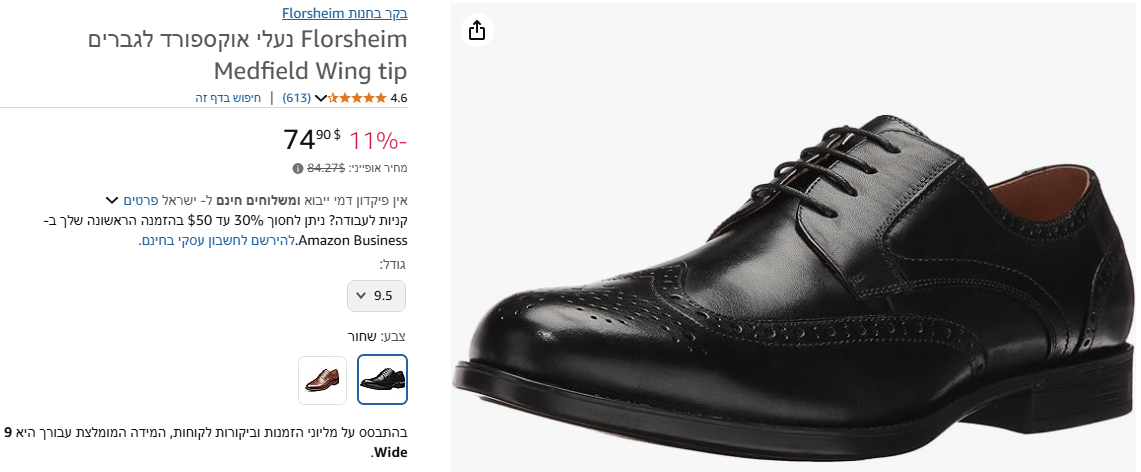The image size is (1141, 472).
Task: Click the share icon on product image
Action: tap(477, 31)
